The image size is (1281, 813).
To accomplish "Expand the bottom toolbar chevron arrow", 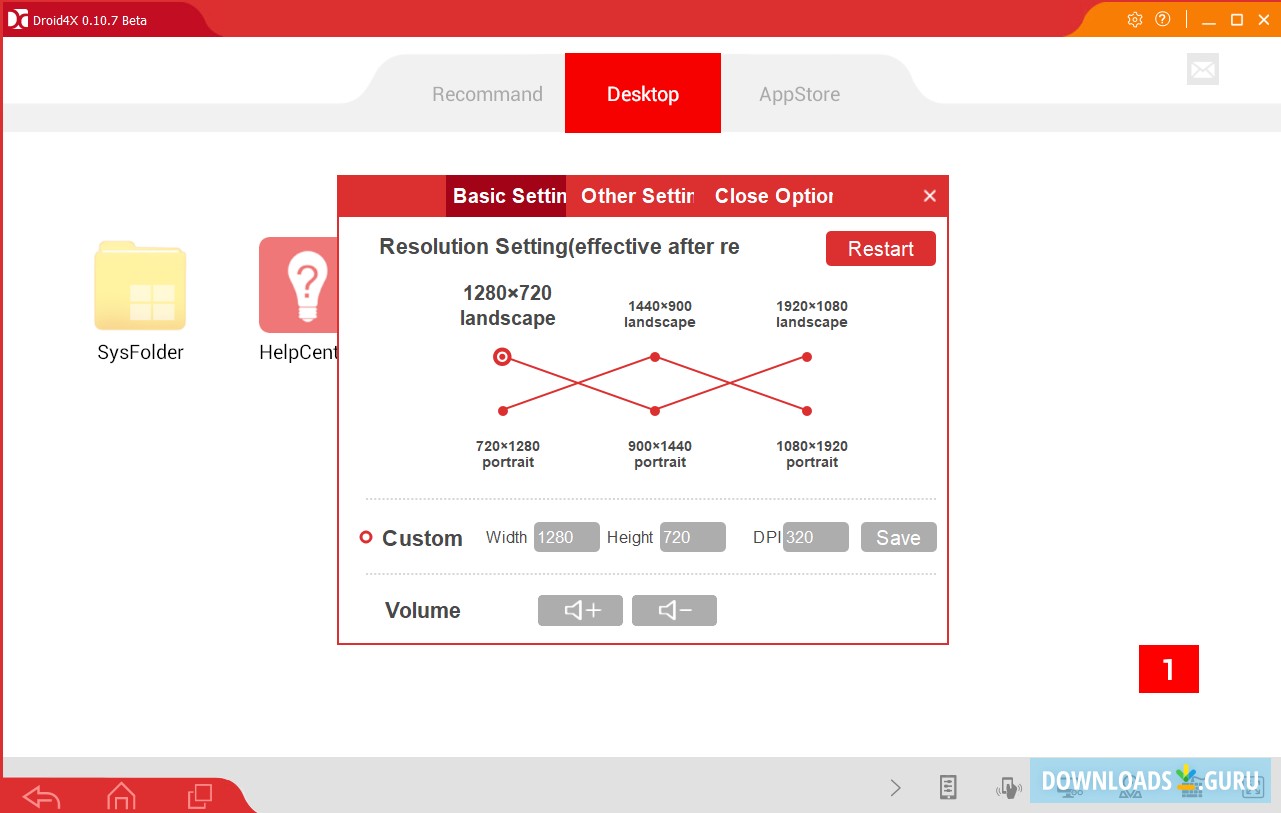I will click(896, 788).
